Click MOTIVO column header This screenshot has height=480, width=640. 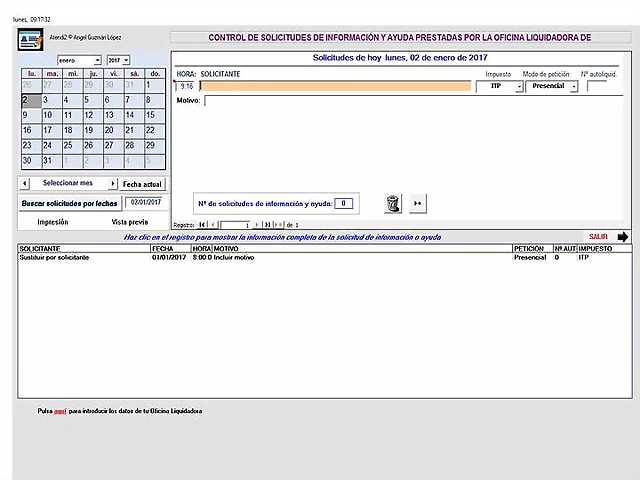(x=362, y=249)
